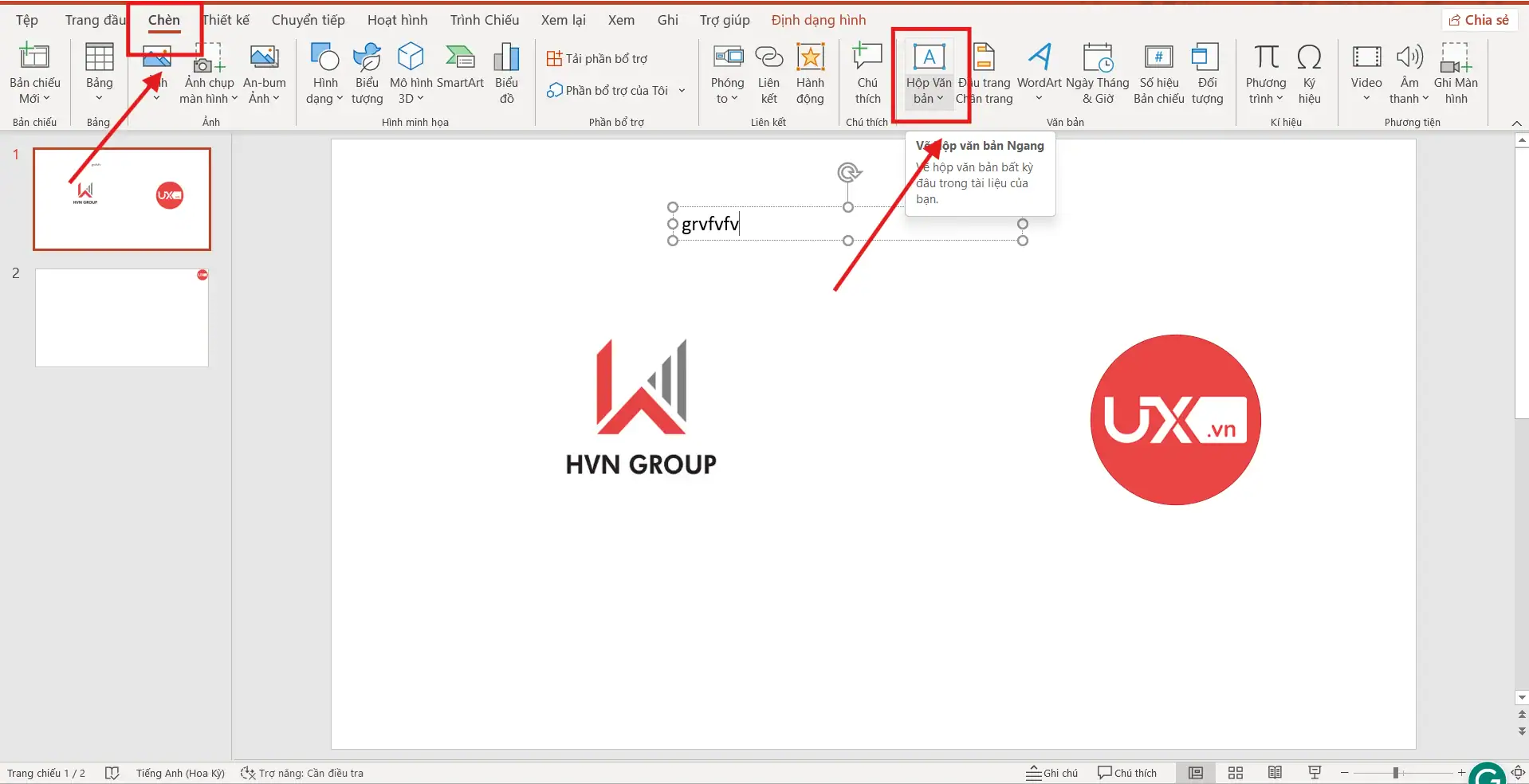Image resolution: width=1529 pixels, height=784 pixels.
Task: Open the Trình Chiếu menu
Action: click(483, 20)
